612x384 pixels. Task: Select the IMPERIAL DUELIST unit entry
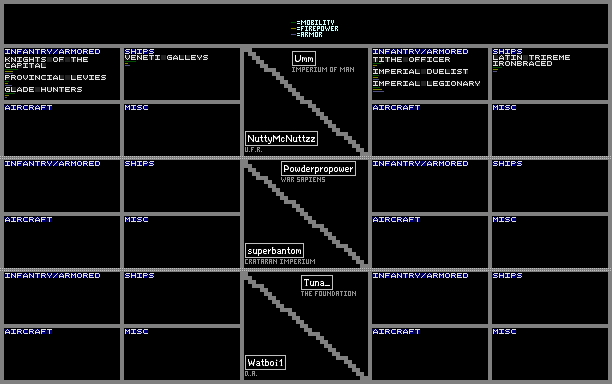(x=421, y=71)
